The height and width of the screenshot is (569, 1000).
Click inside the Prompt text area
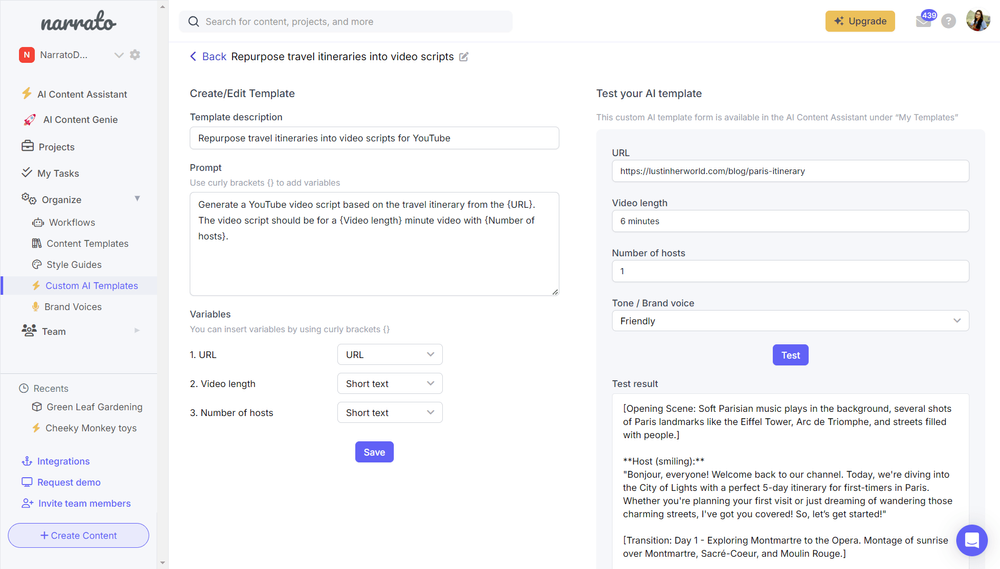pyautogui.click(x=374, y=244)
